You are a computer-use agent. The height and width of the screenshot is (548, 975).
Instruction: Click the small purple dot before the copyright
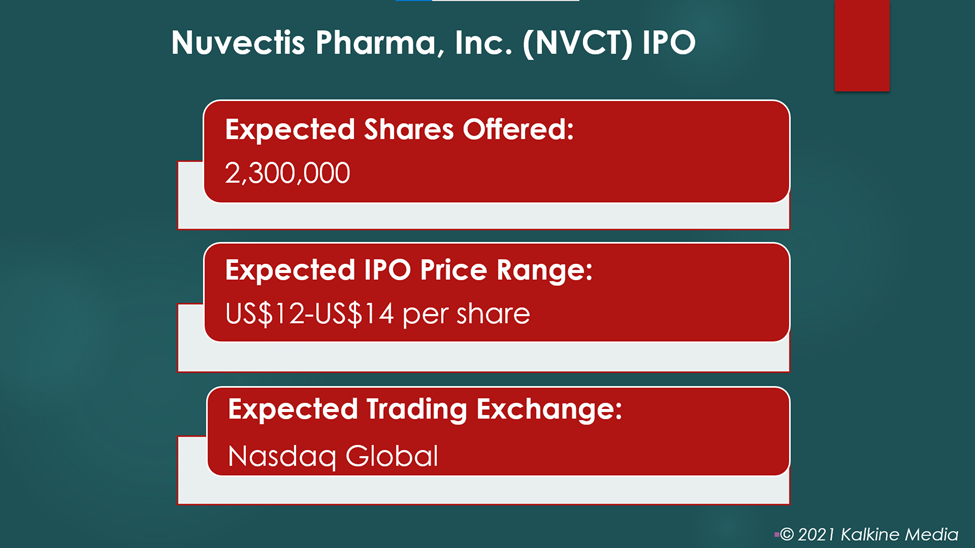click(x=777, y=534)
